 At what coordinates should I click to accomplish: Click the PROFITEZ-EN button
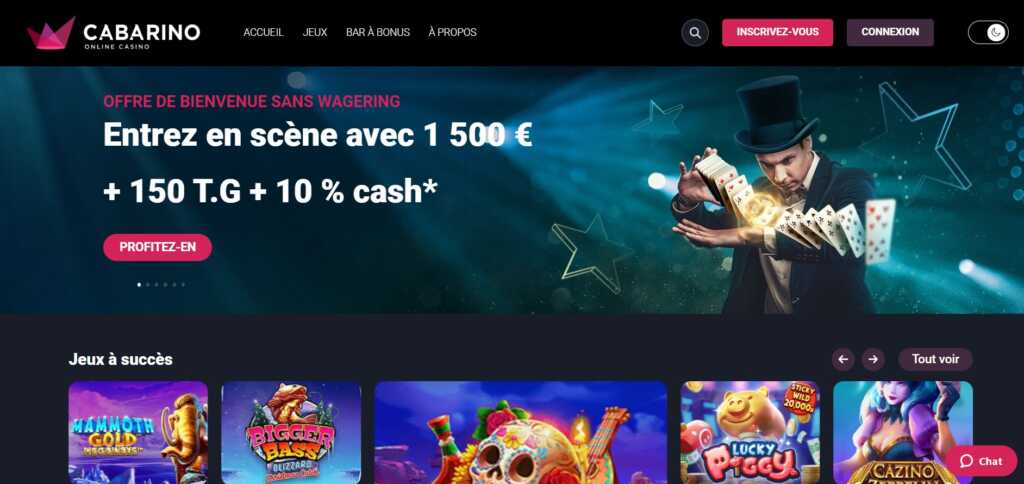click(x=157, y=248)
